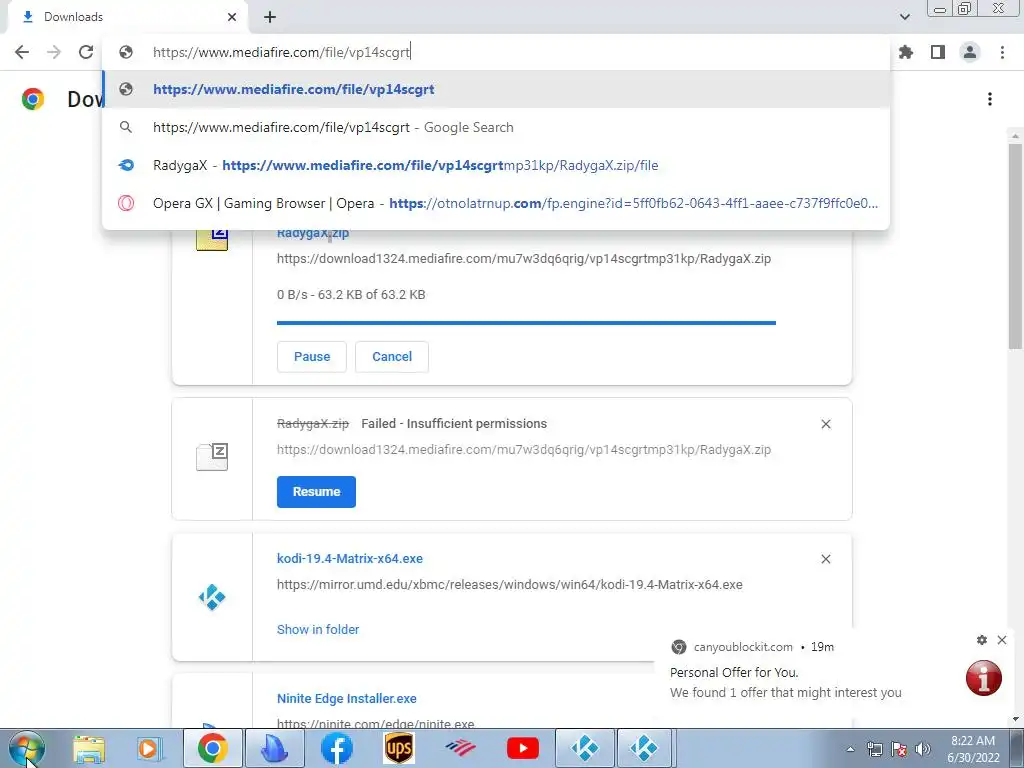This screenshot has height=768, width=1024.
Task: Open the media player taskbar icon
Action: pyautogui.click(x=150, y=748)
